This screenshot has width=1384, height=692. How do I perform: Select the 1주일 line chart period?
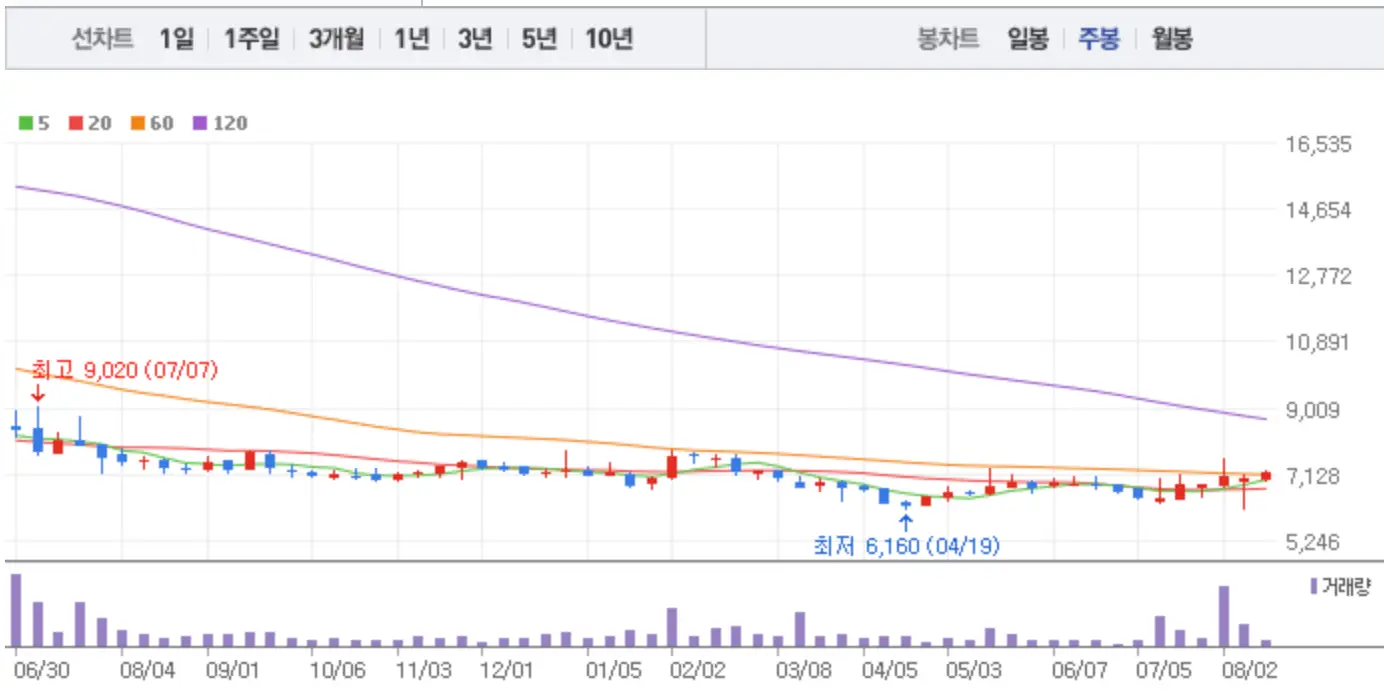coord(251,40)
